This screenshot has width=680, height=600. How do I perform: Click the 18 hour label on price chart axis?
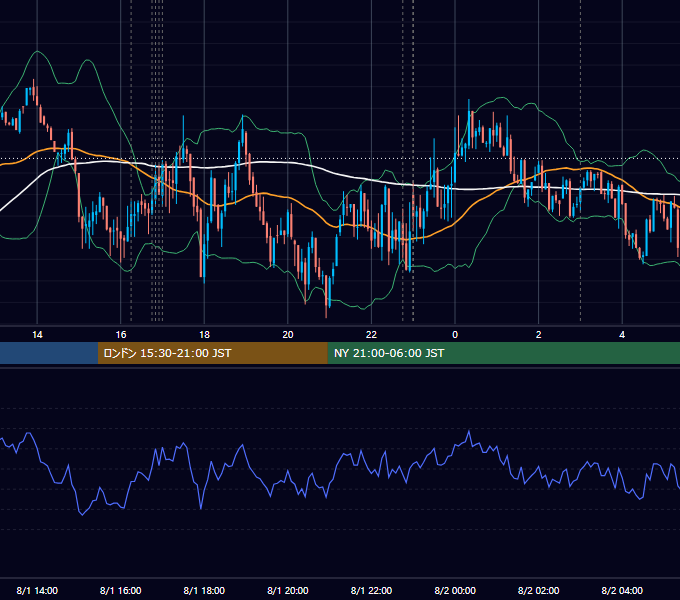[x=204, y=335]
